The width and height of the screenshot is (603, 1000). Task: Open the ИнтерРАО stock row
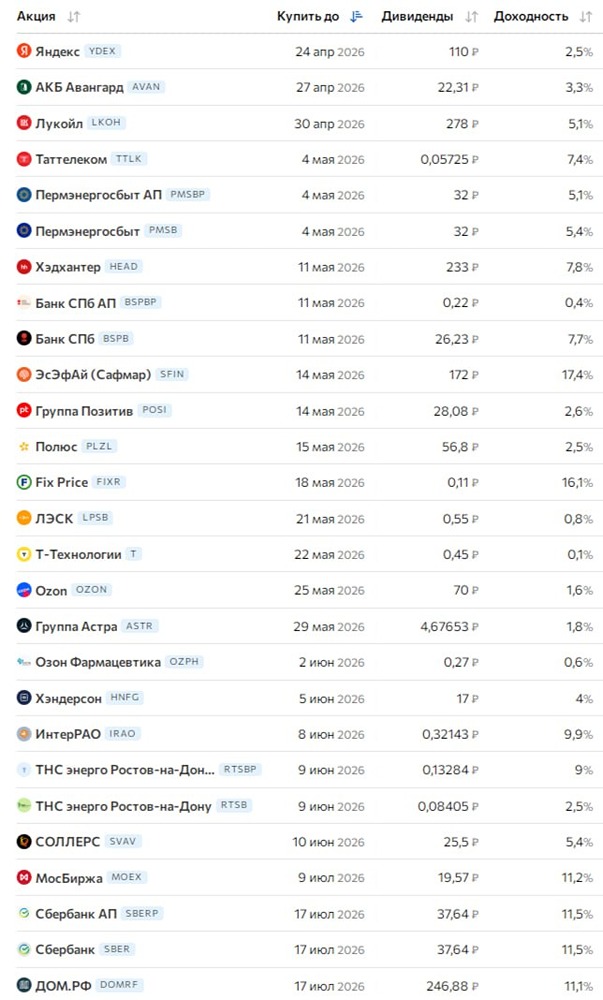pyautogui.click(x=68, y=734)
